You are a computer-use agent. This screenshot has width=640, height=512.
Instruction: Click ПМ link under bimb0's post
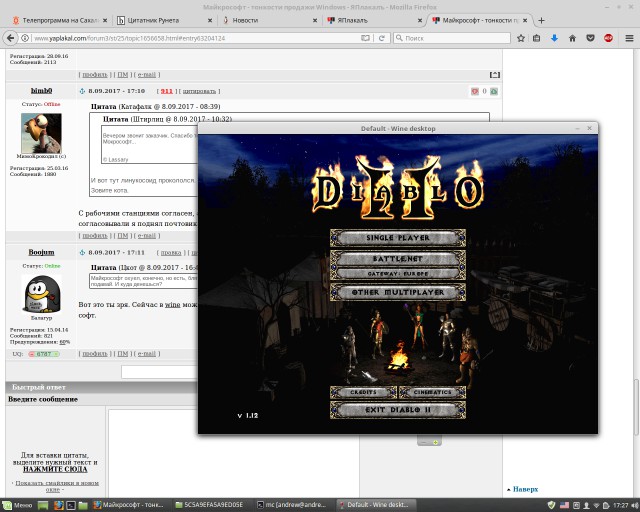pyautogui.click(x=122, y=236)
